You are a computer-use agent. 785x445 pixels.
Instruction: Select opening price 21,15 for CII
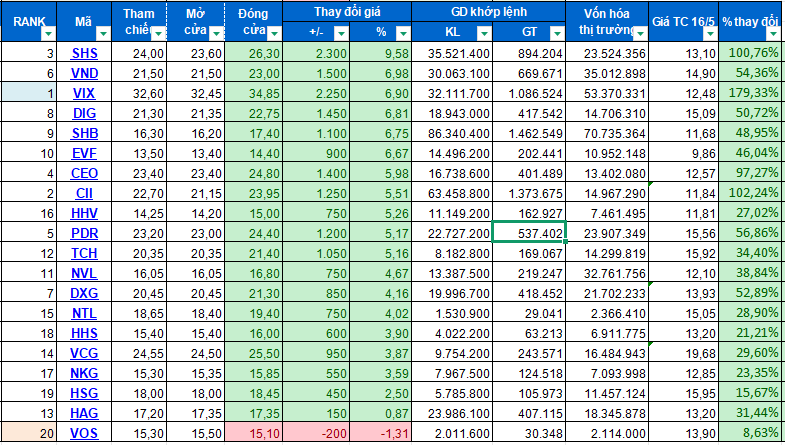pos(195,193)
